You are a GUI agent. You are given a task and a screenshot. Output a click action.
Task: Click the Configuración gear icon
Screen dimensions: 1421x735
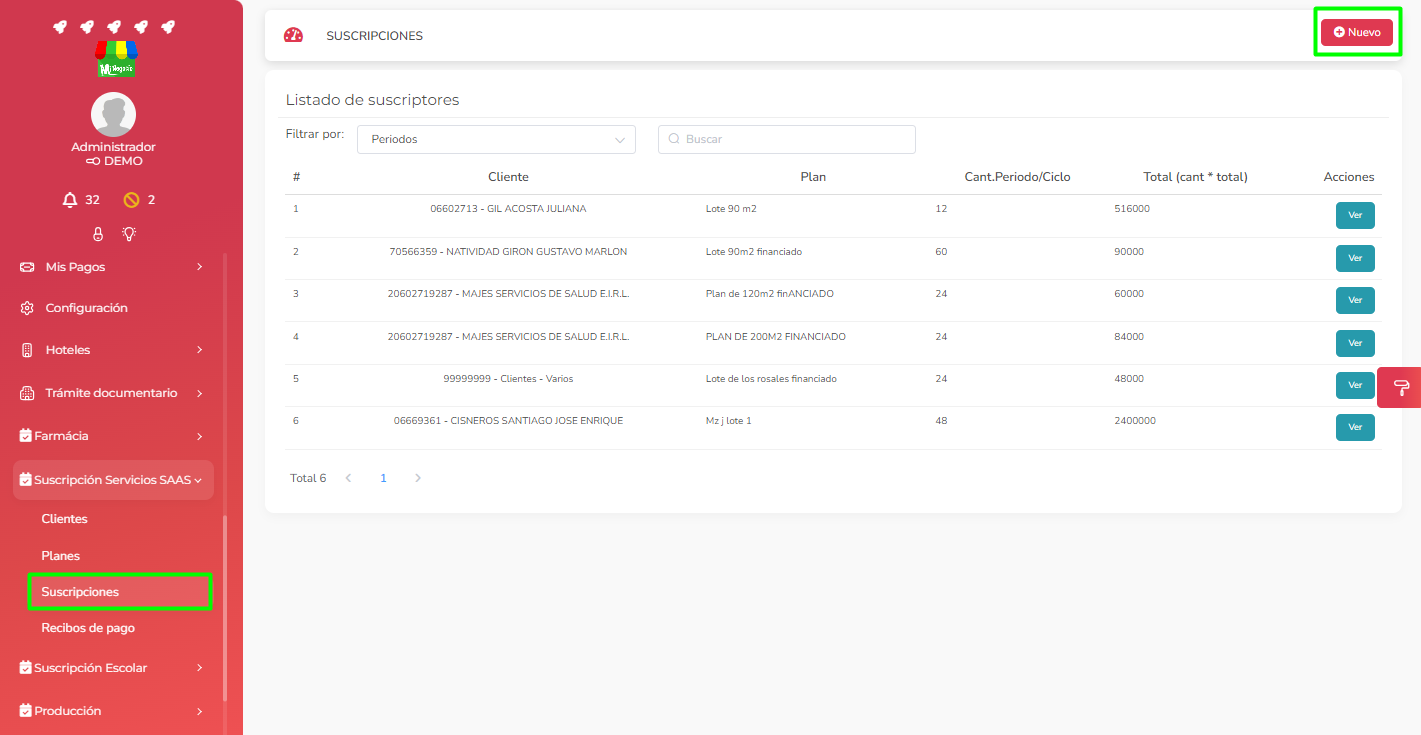[27, 308]
